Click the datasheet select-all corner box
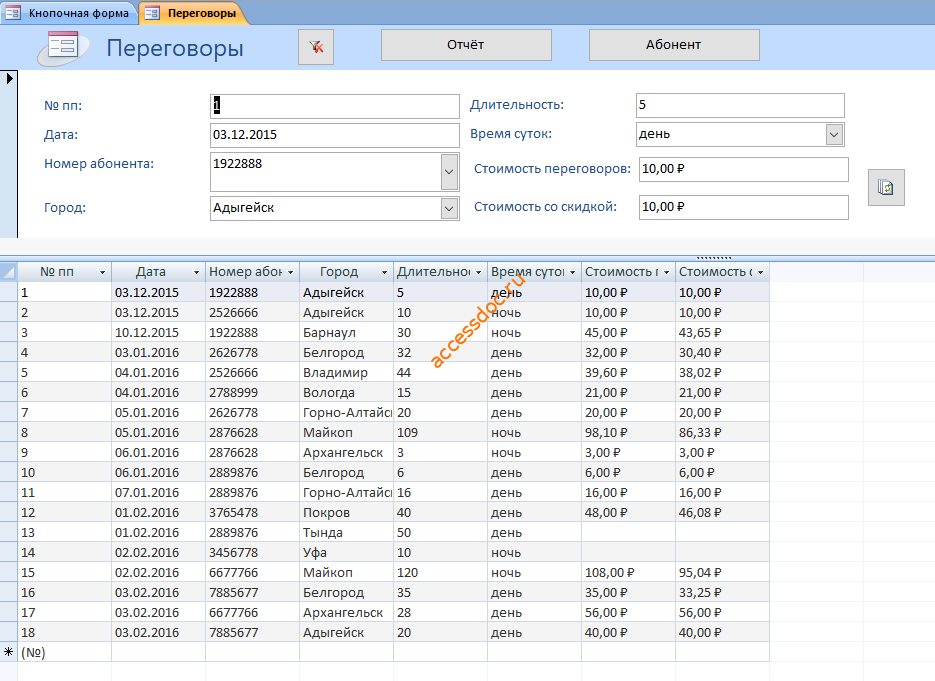 [8, 272]
